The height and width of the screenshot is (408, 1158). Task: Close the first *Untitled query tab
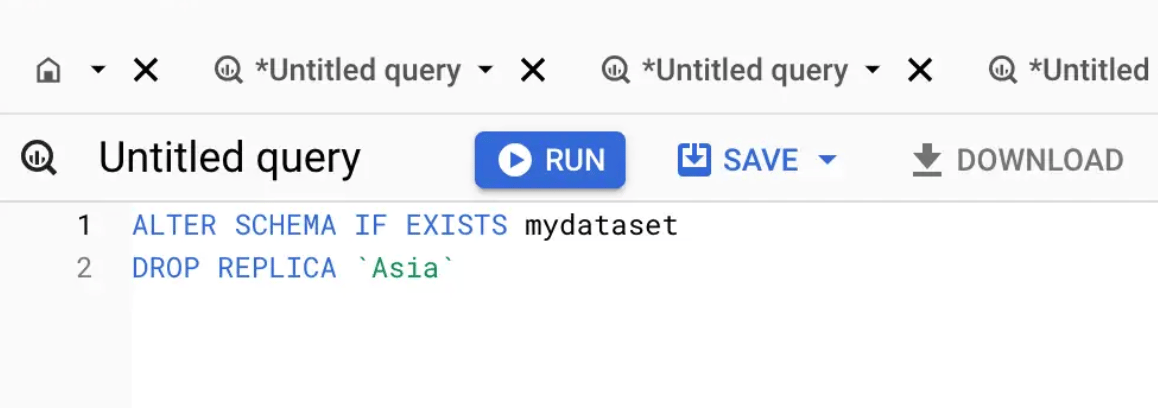point(532,71)
